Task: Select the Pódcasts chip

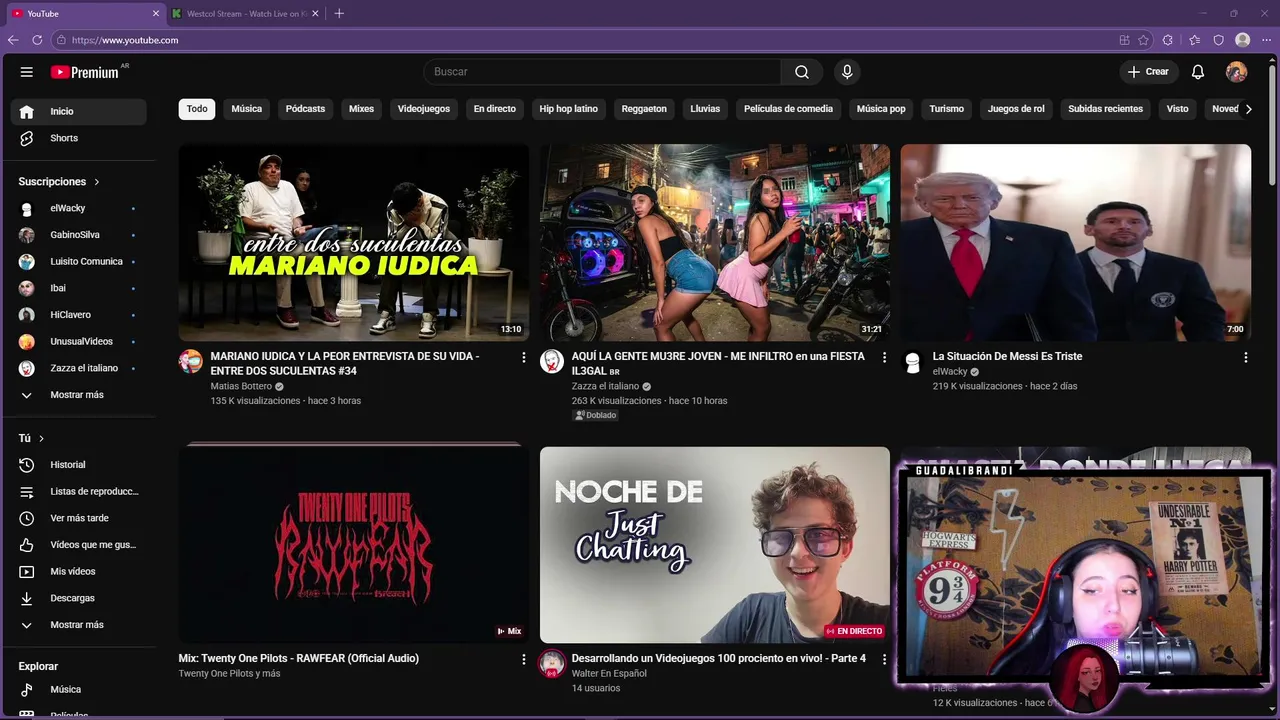Action: (305, 109)
